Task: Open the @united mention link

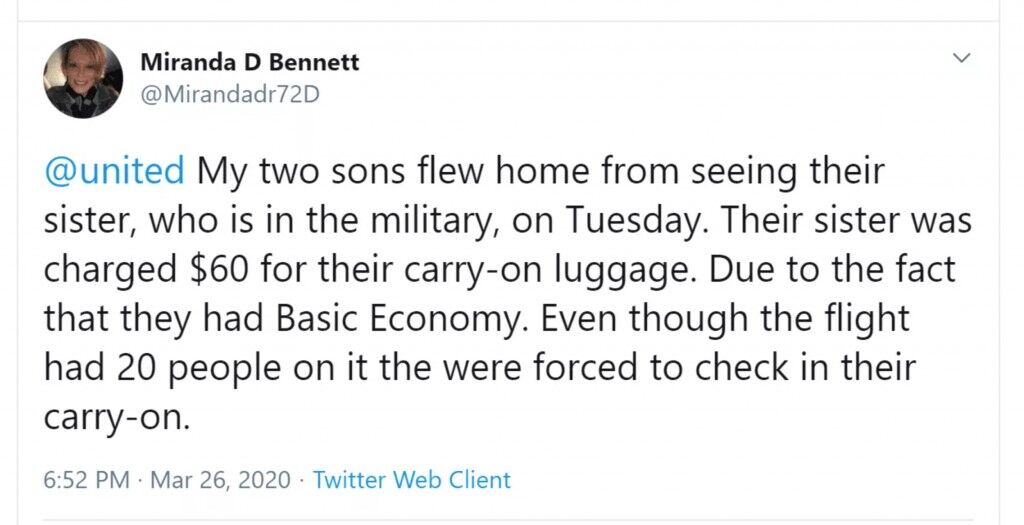Action: tap(114, 172)
